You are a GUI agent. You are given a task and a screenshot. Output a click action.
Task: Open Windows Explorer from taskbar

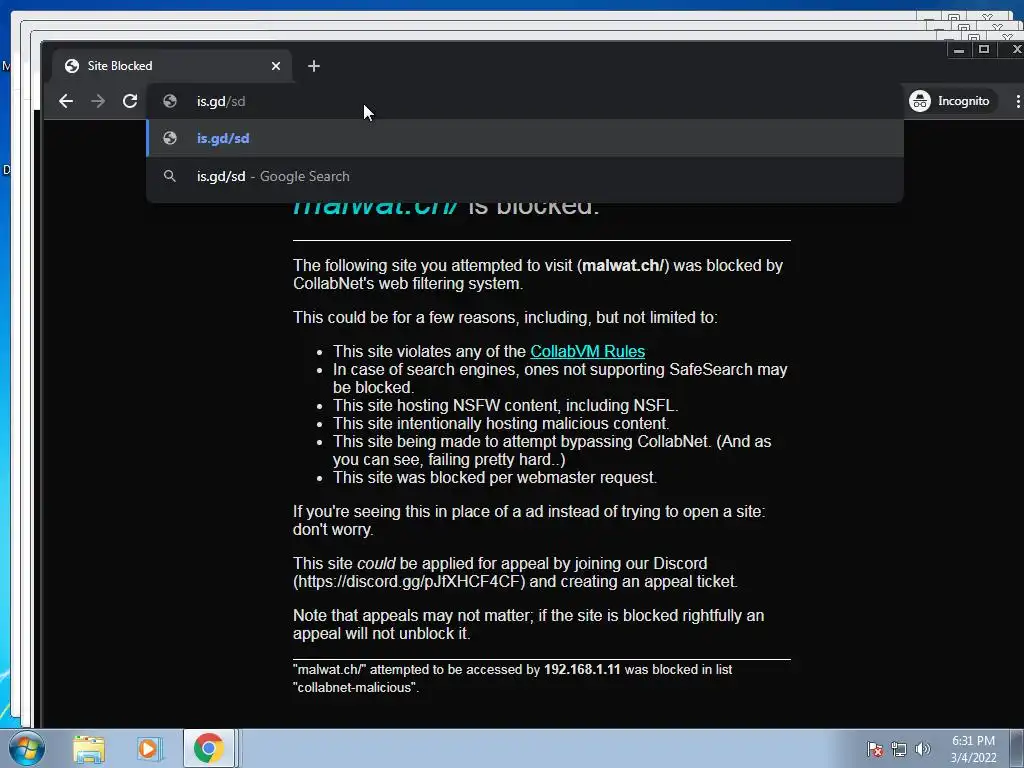89,749
